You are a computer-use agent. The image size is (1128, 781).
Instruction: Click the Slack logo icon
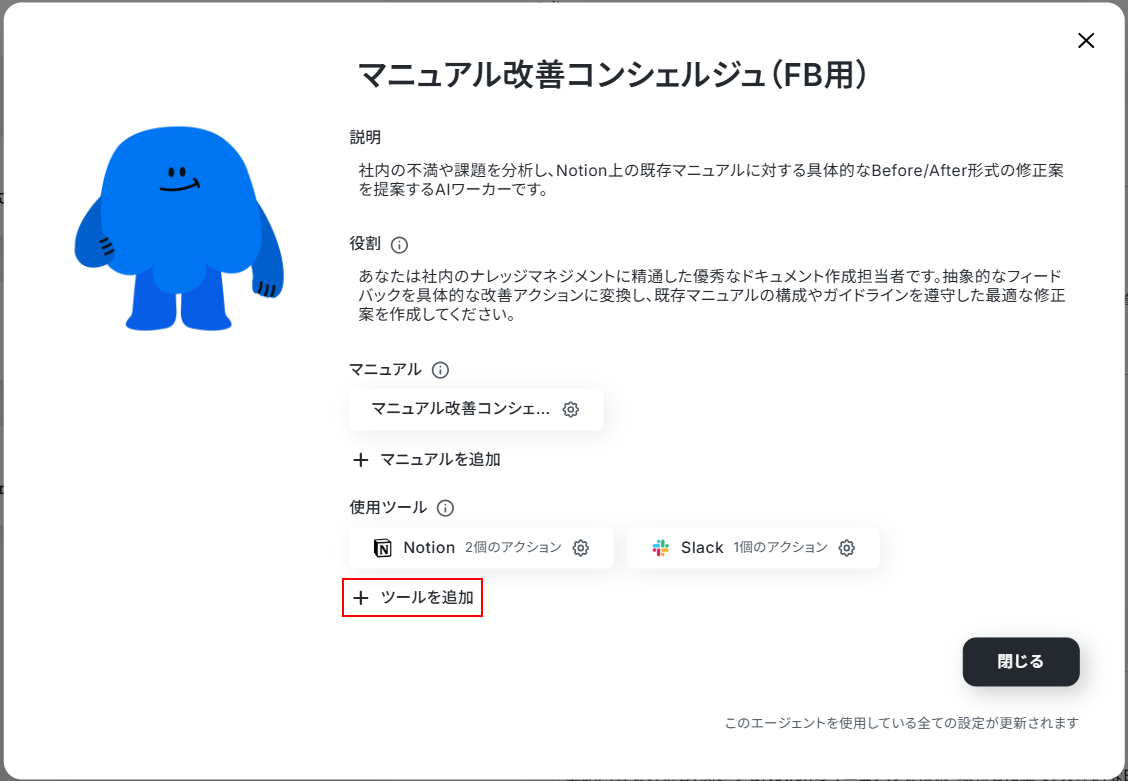660,548
